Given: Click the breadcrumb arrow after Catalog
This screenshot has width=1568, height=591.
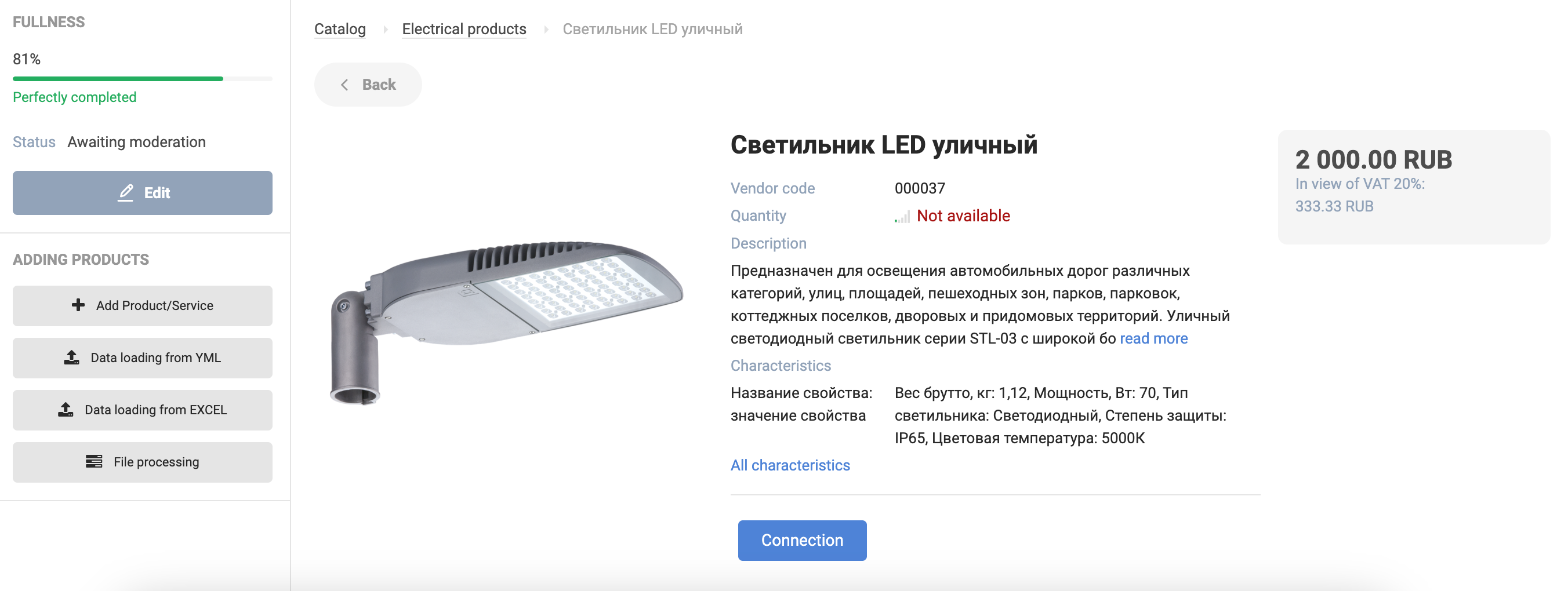Looking at the screenshot, I should coord(385,29).
